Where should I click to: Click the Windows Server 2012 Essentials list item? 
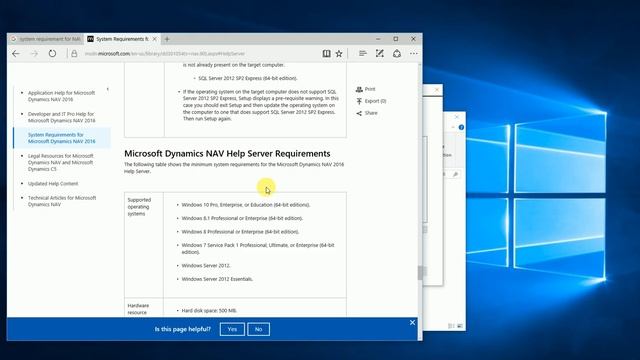point(217,279)
